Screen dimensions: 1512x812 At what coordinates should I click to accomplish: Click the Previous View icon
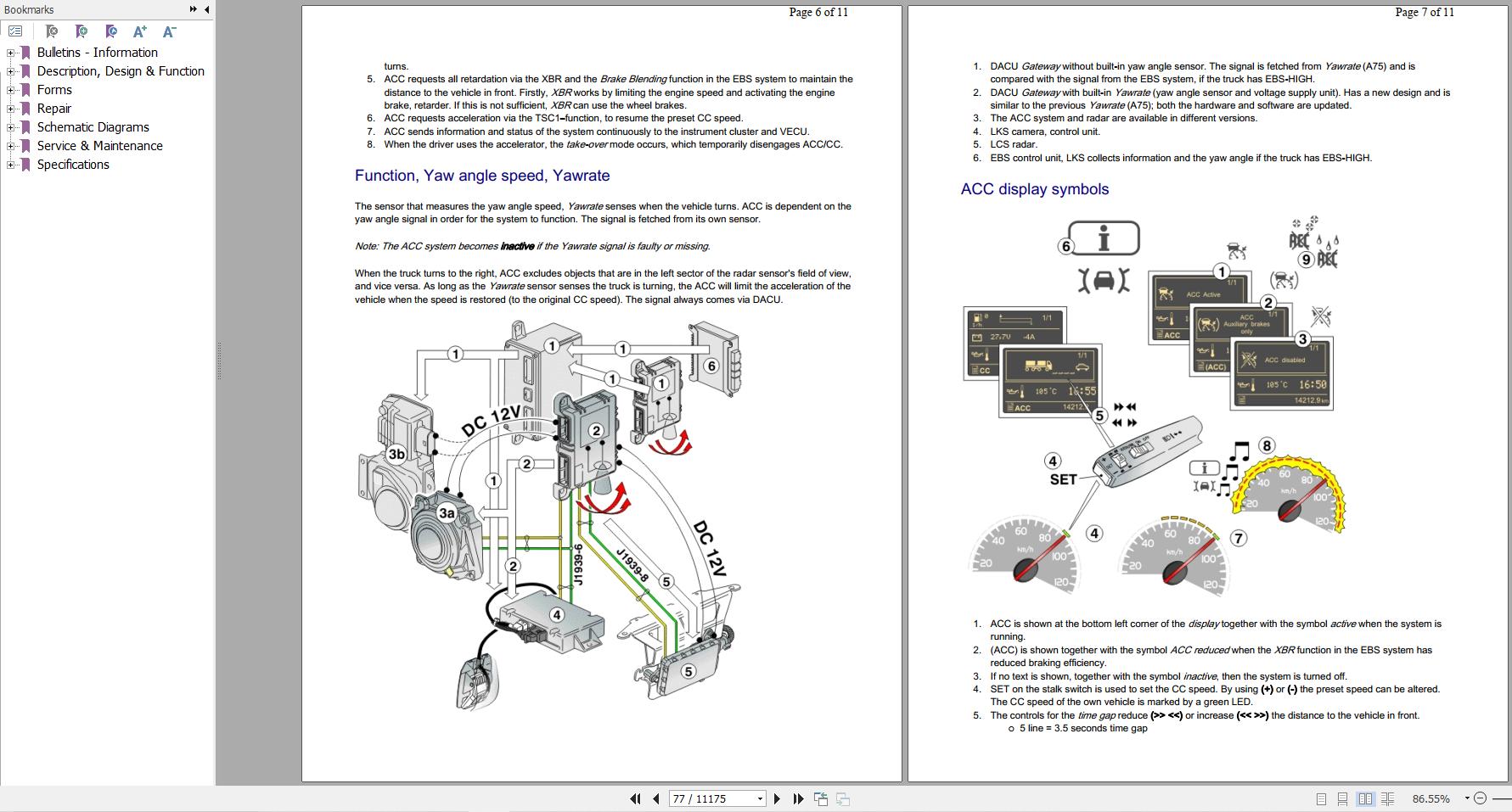(820, 798)
